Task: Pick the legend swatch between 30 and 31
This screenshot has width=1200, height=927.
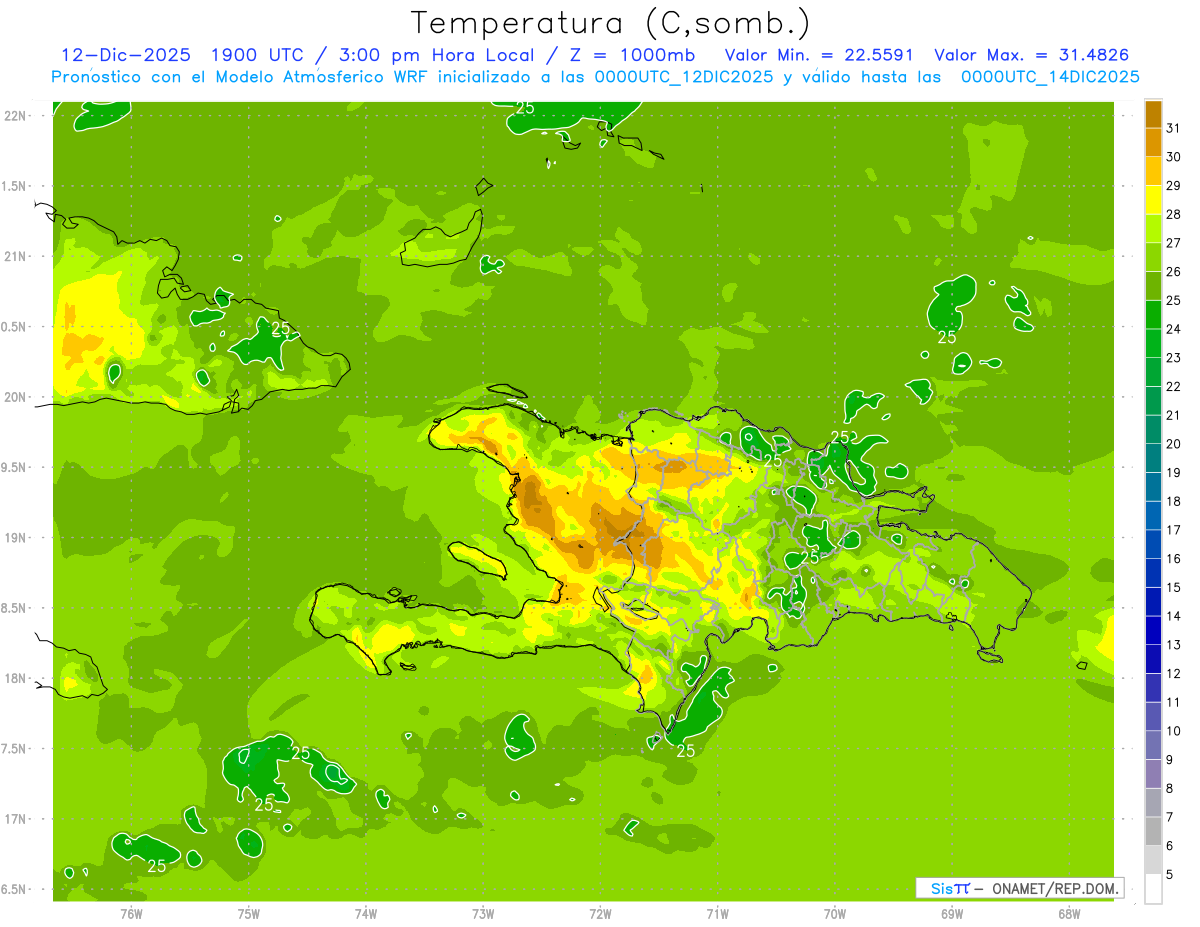Action: [1153, 142]
